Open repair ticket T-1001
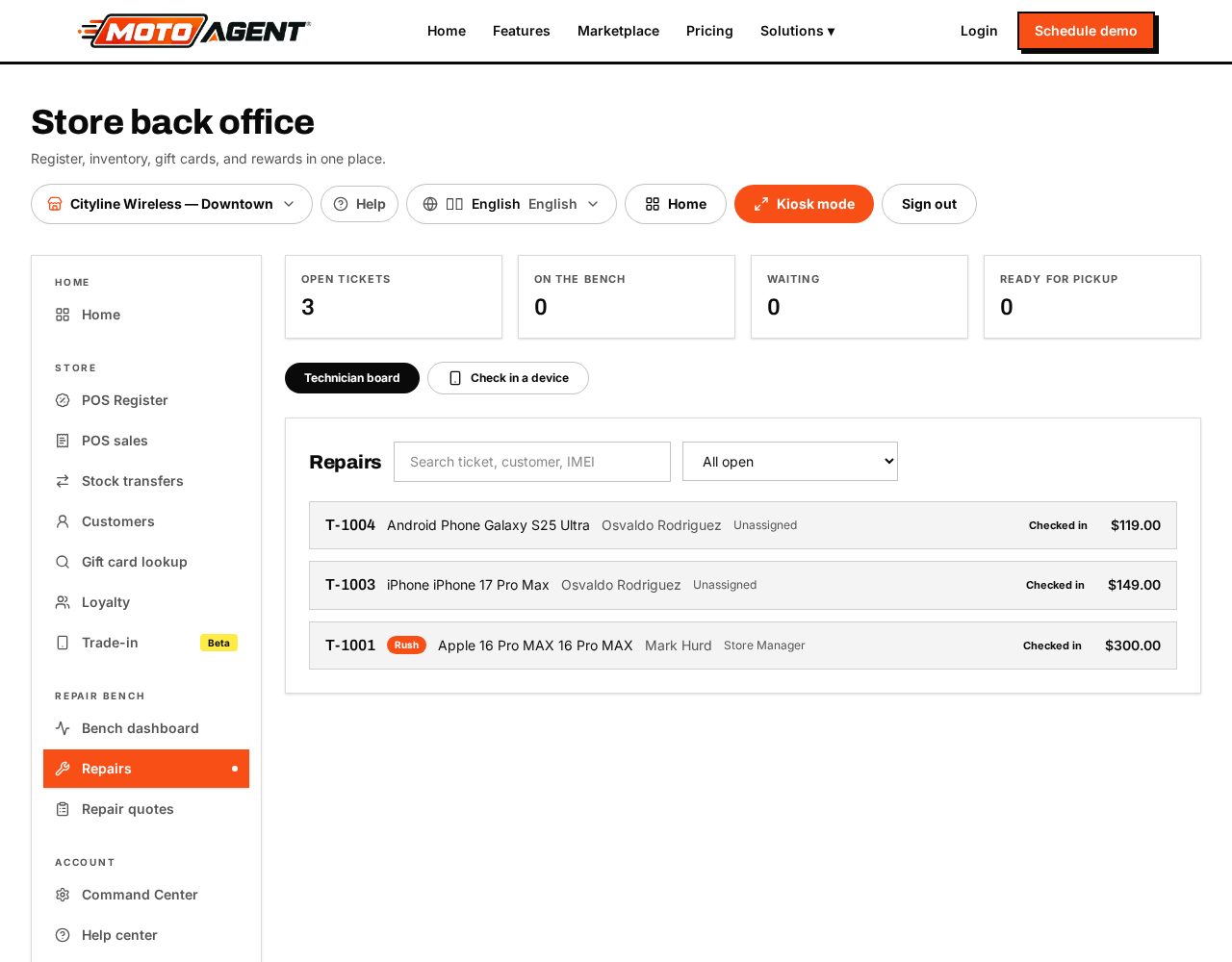 point(743,646)
